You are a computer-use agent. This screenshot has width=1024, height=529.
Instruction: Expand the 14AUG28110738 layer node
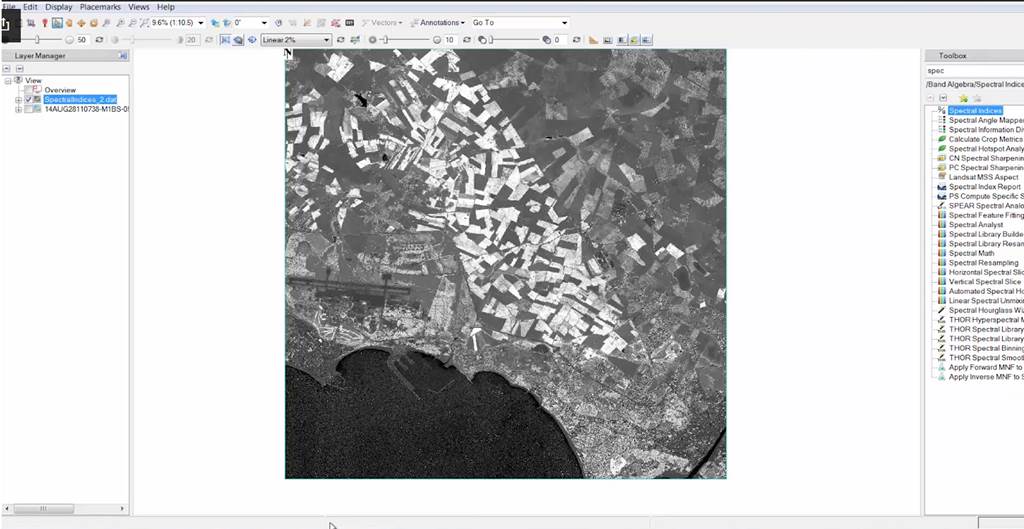click(x=19, y=110)
